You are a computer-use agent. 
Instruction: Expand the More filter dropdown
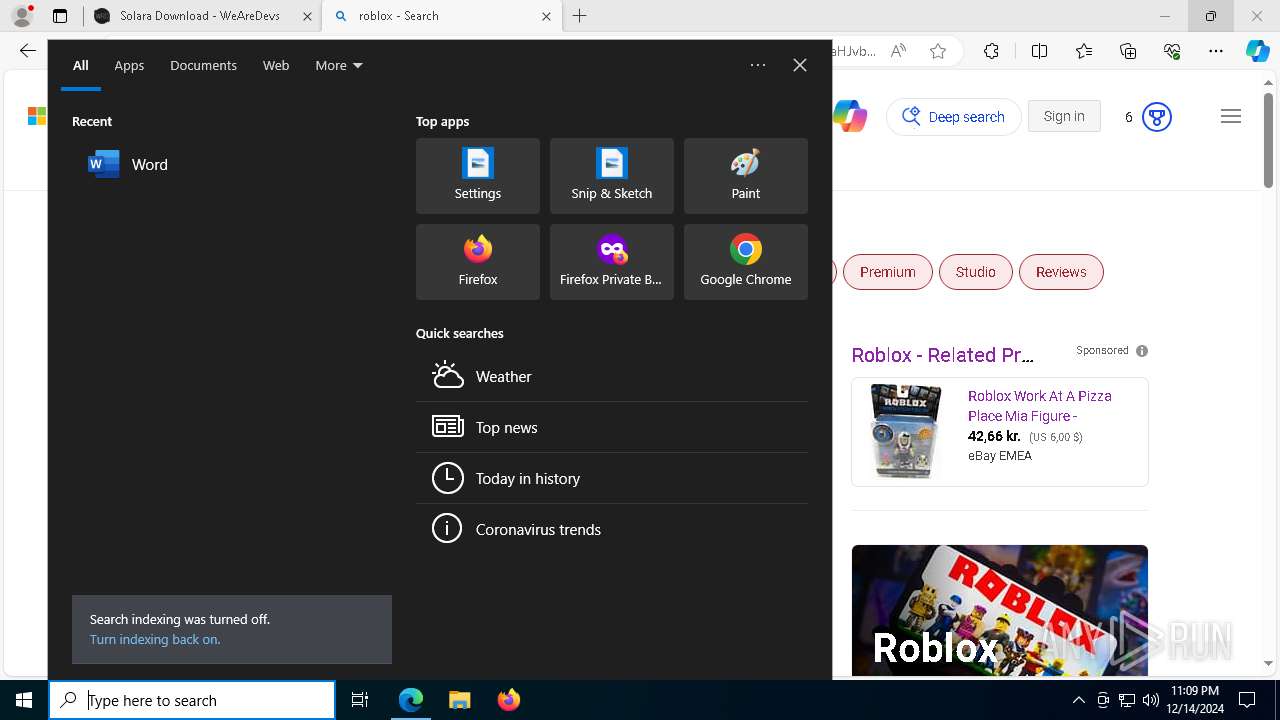339,65
